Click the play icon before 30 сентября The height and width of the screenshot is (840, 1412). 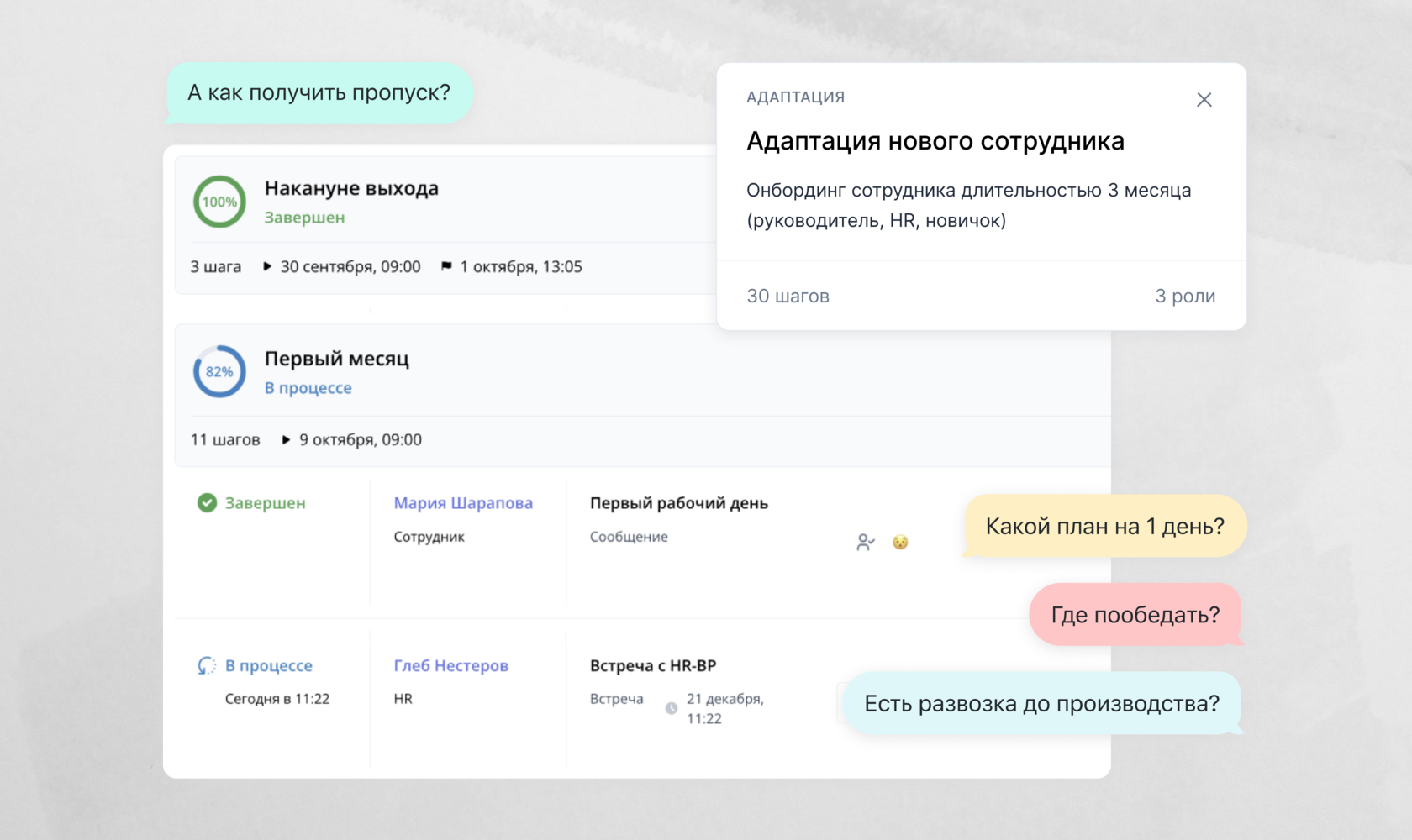tap(266, 266)
